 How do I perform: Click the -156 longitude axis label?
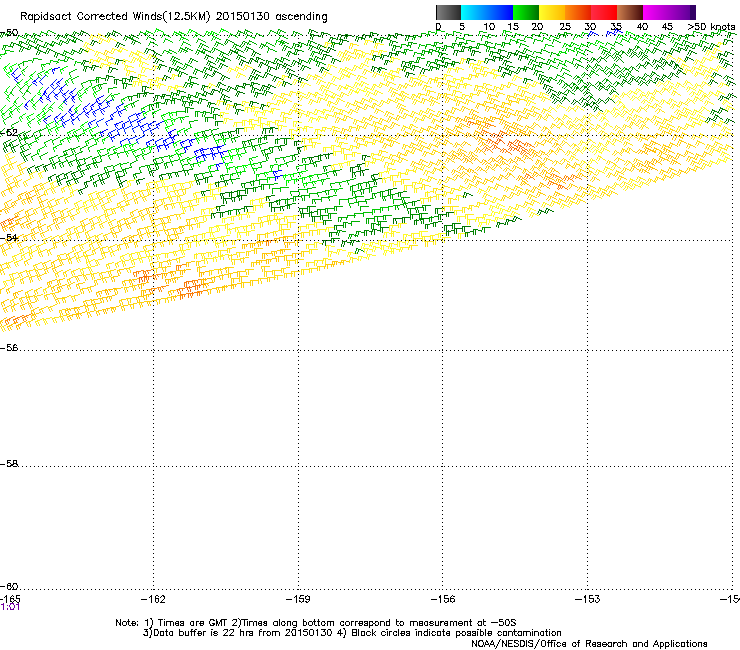point(443,599)
